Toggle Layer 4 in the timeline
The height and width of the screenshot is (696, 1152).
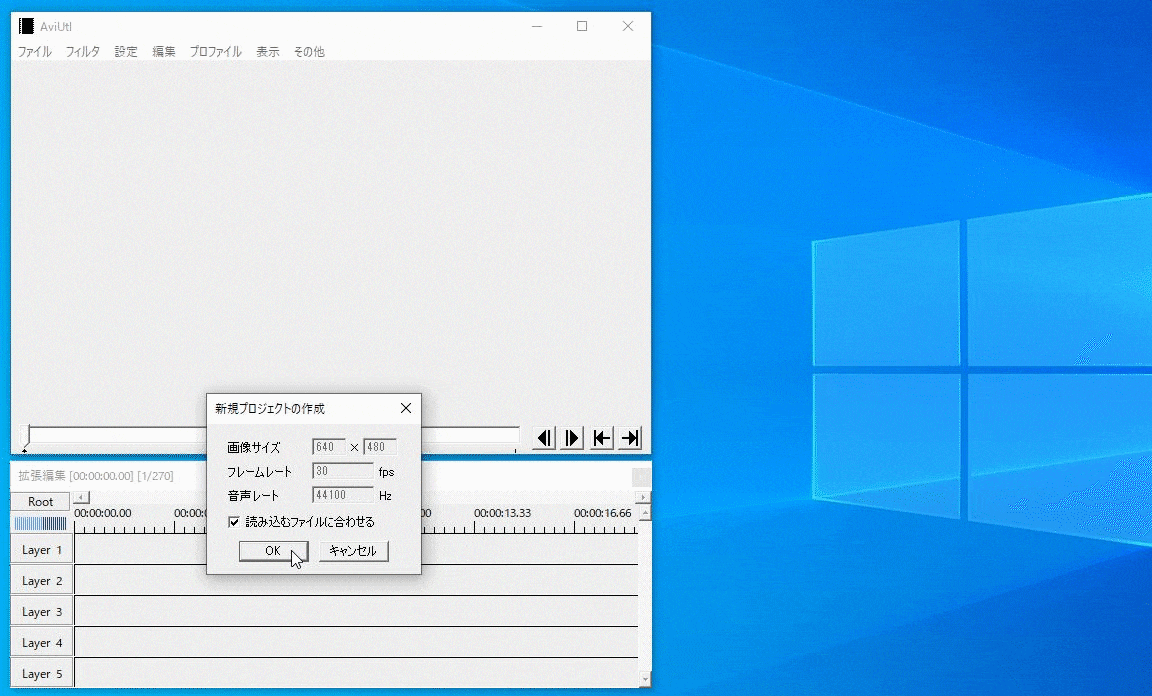[42, 642]
